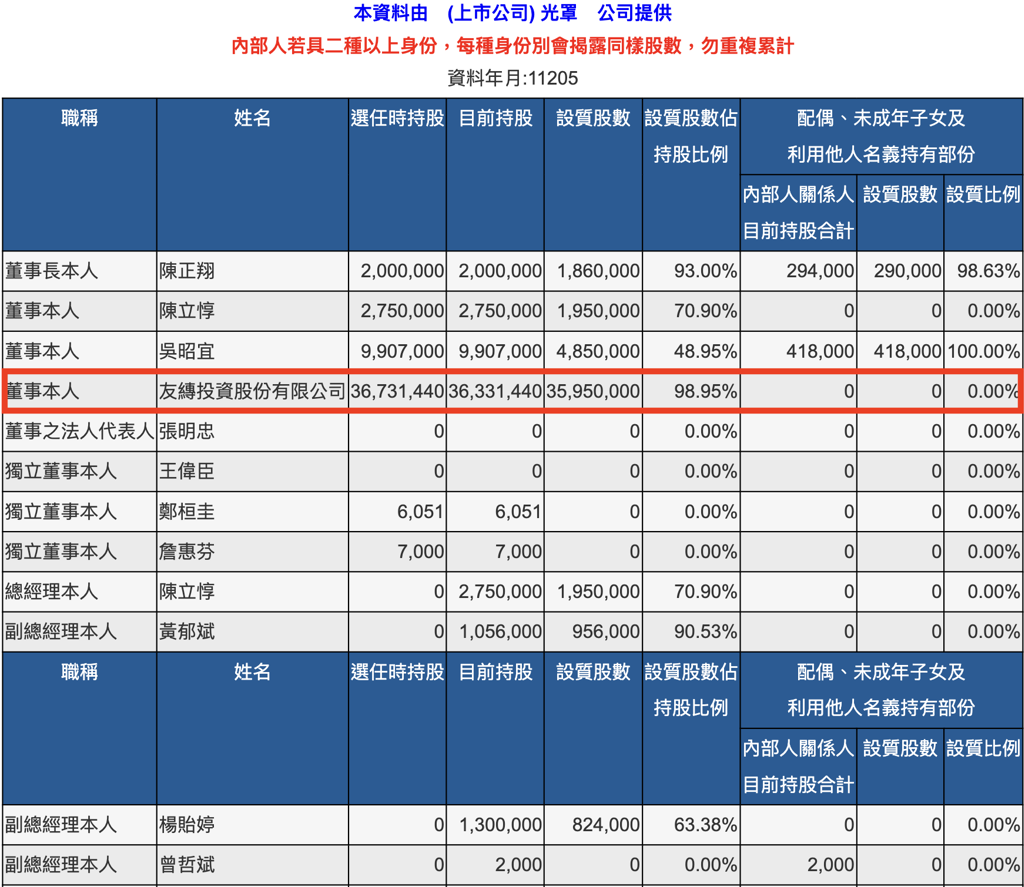Click the 選任時持股 column header
Image resolution: width=1024 pixels, height=887 pixels.
point(396,118)
